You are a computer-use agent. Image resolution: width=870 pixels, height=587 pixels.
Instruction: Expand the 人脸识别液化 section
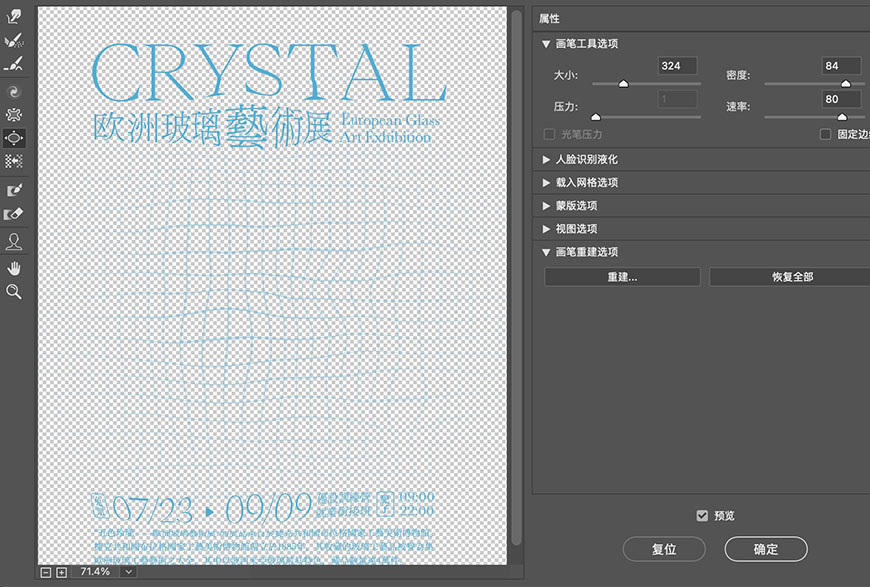[546, 160]
